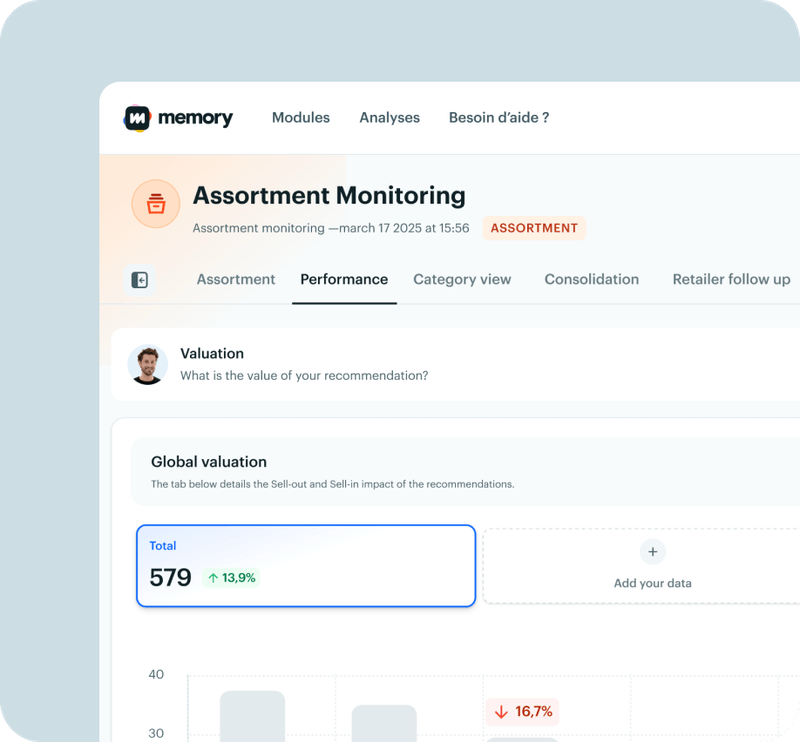Click the ASSORTMENT tag badge
Image resolution: width=800 pixels, height=742 pixels.
tap(534, 228)
